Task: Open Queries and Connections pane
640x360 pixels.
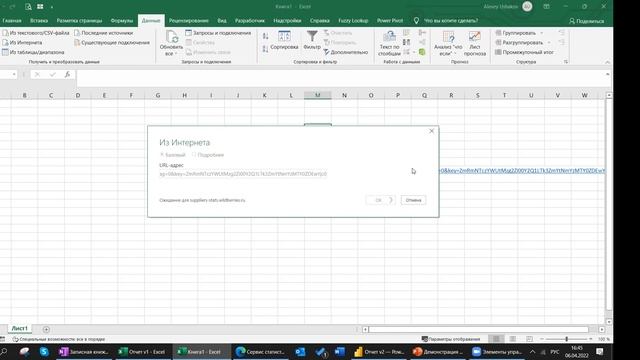Action: pos(218,33)
